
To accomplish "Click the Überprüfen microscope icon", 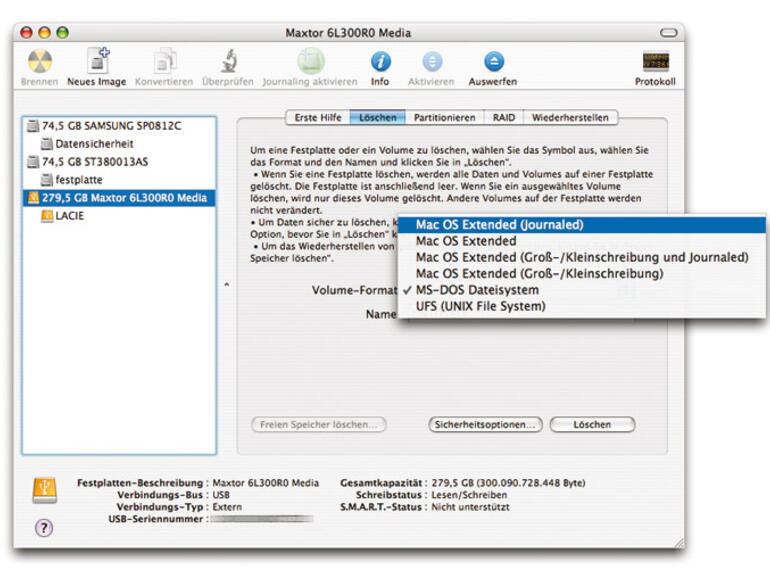I will [x=228, y=61].
